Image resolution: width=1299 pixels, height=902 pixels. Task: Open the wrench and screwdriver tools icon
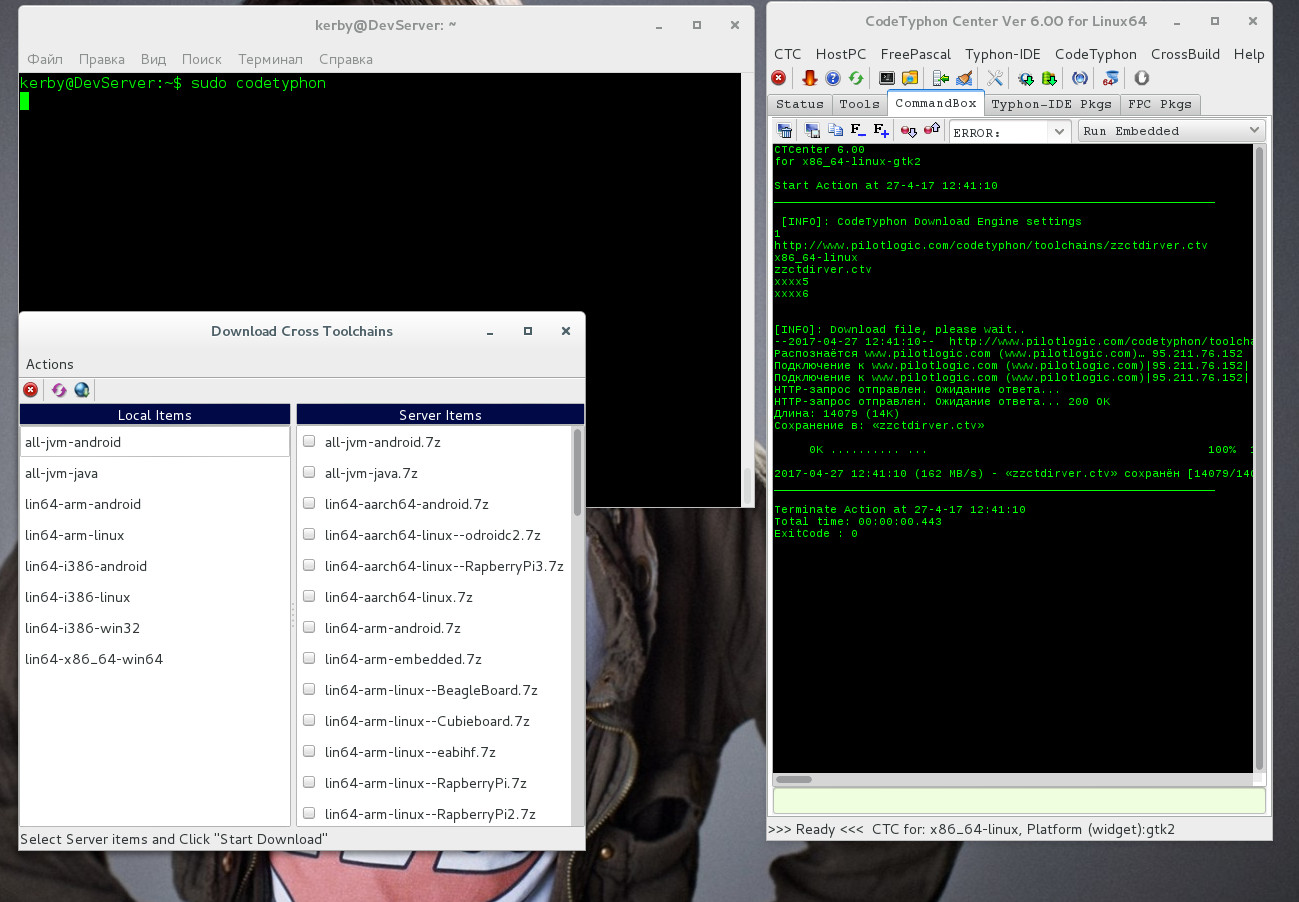(995, 78)
